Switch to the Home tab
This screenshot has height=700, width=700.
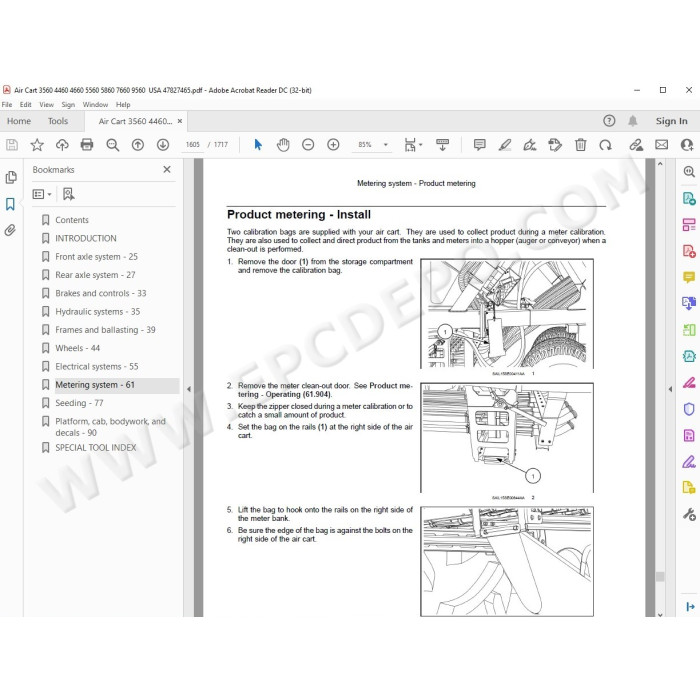tap(19, 121)
